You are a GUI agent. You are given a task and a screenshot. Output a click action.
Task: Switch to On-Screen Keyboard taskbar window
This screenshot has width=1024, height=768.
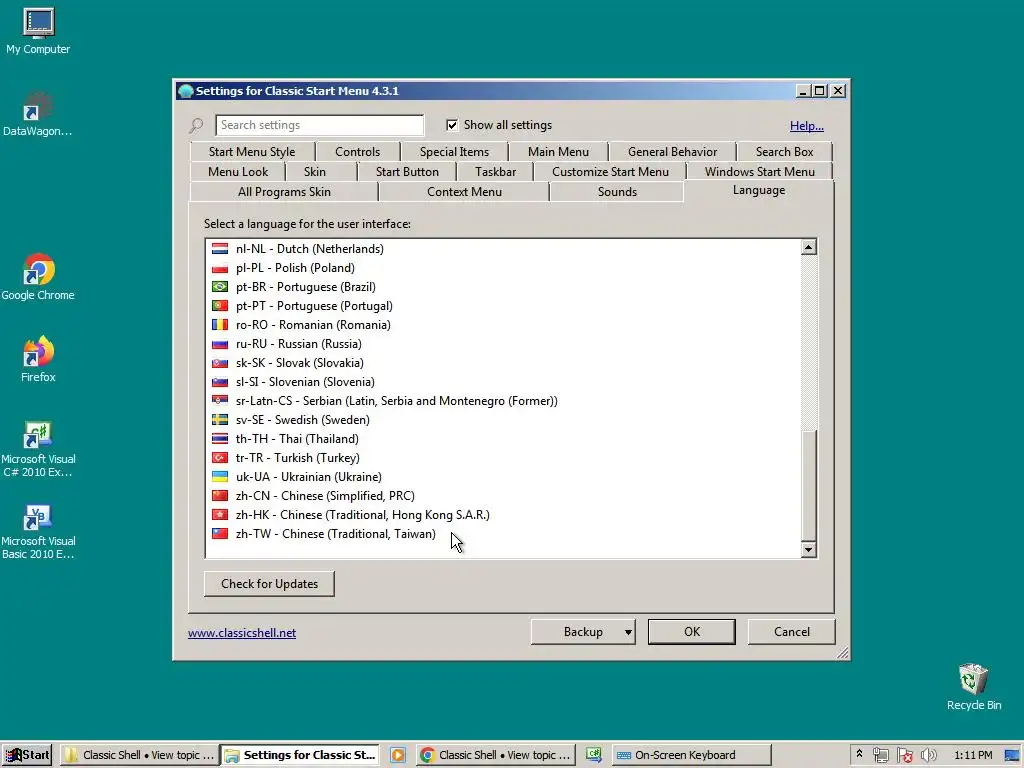pos(691,755)
